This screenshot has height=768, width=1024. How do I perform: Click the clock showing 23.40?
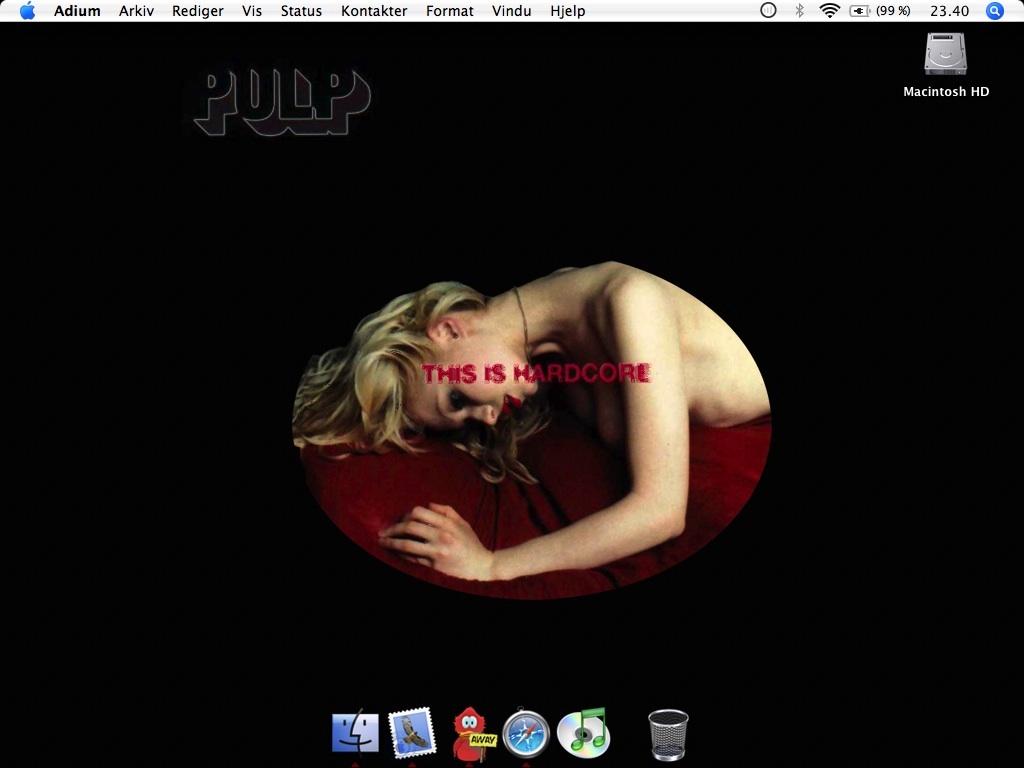tap(950, 11)
